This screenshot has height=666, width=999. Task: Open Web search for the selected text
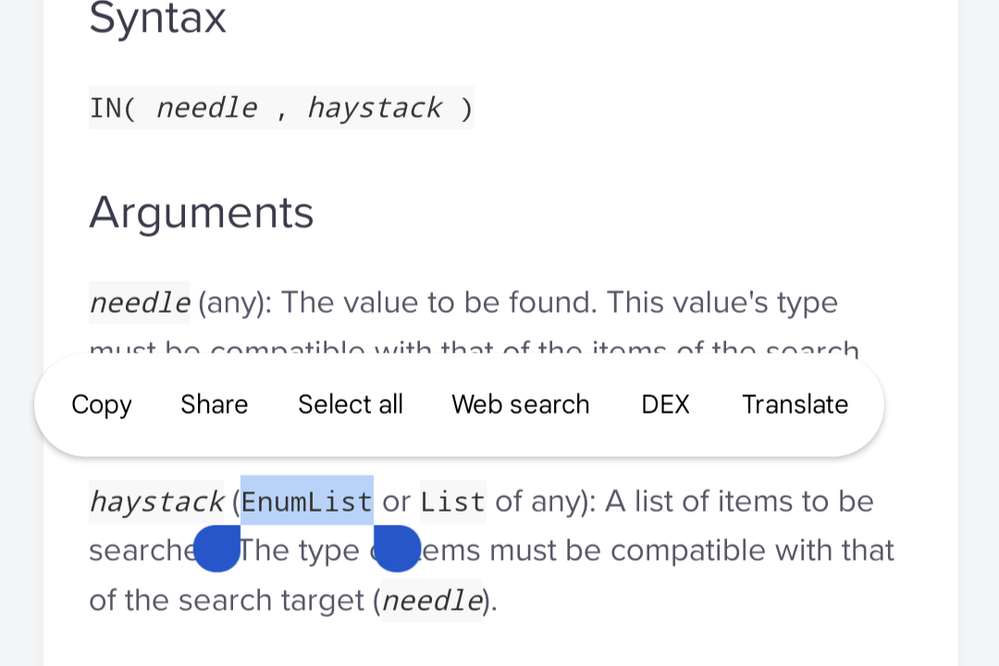pyautogui.click(x=521, y=404)
